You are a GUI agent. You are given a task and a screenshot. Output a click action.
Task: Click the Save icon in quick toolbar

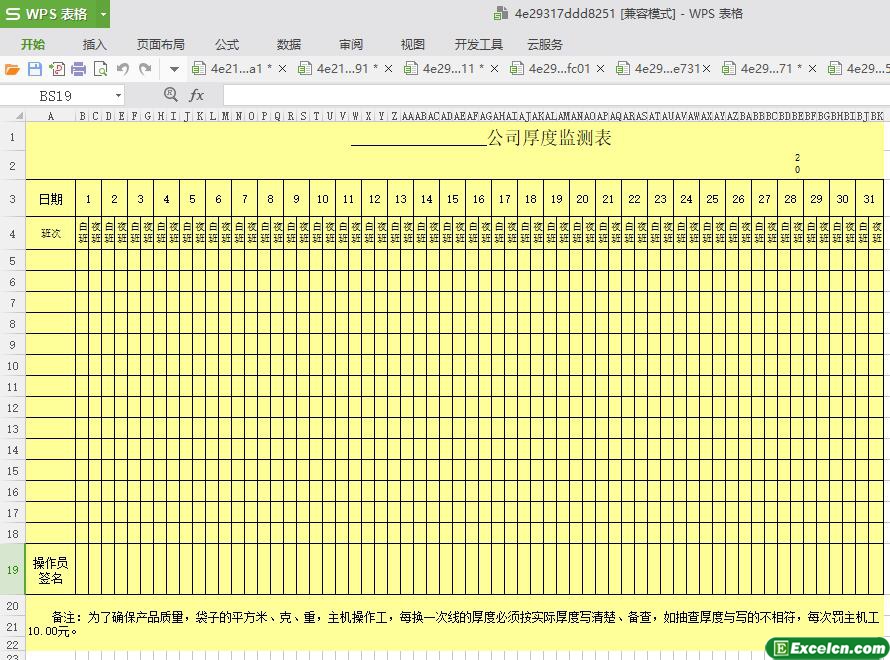coord(35,69)
